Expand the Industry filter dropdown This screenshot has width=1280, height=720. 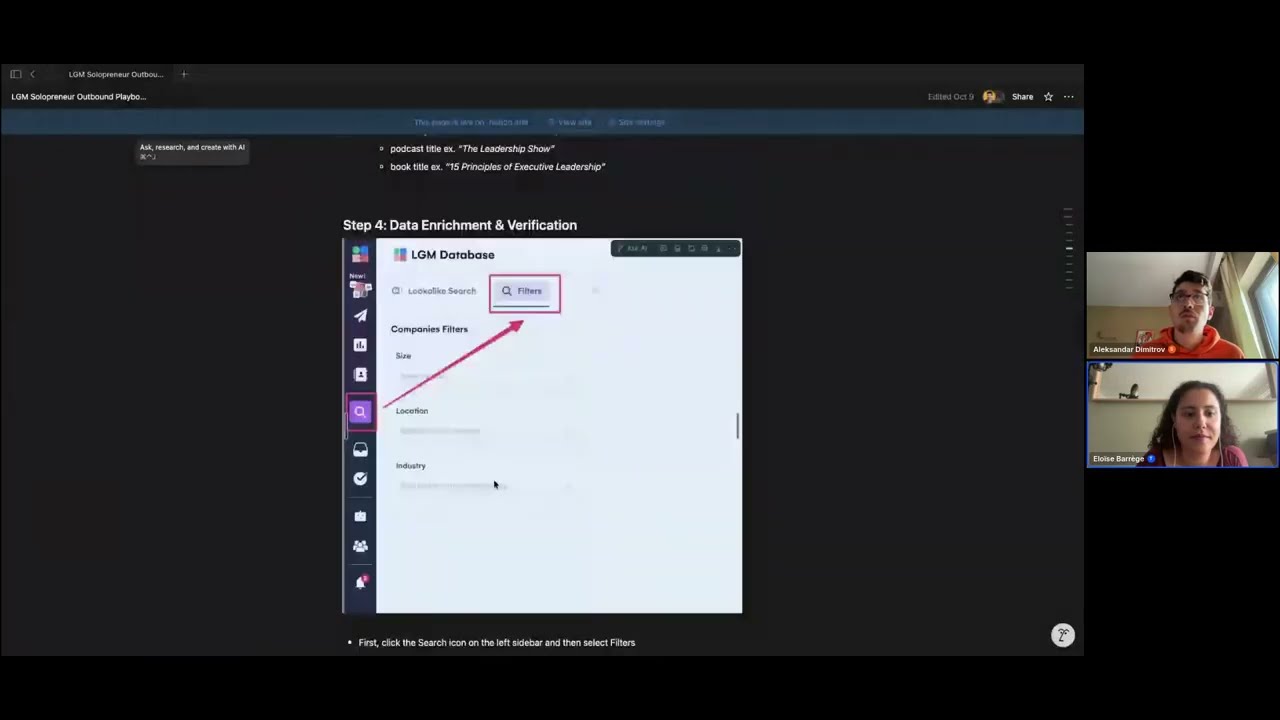[485, 486]
